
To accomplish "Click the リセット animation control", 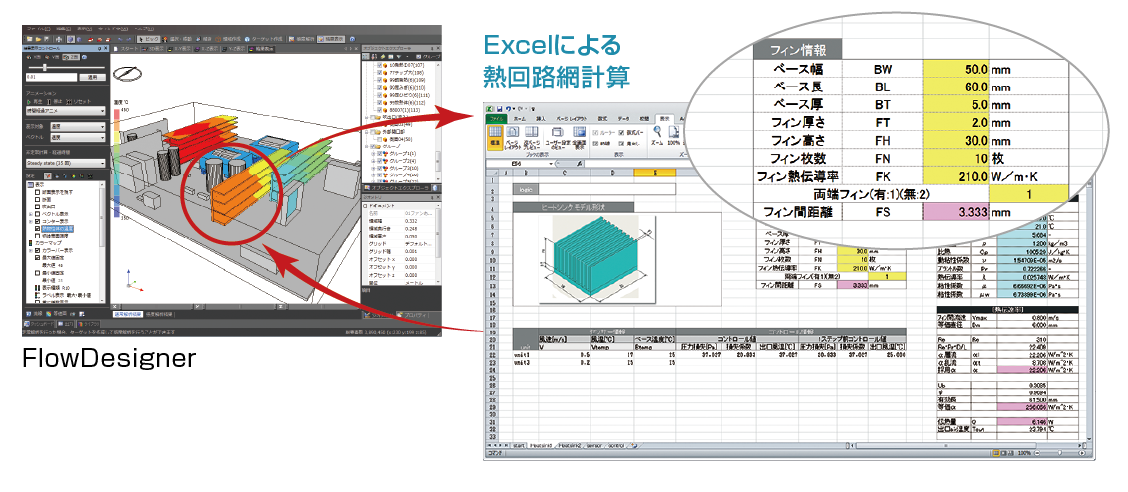I will pyautogui.click(x=79, y=101).
